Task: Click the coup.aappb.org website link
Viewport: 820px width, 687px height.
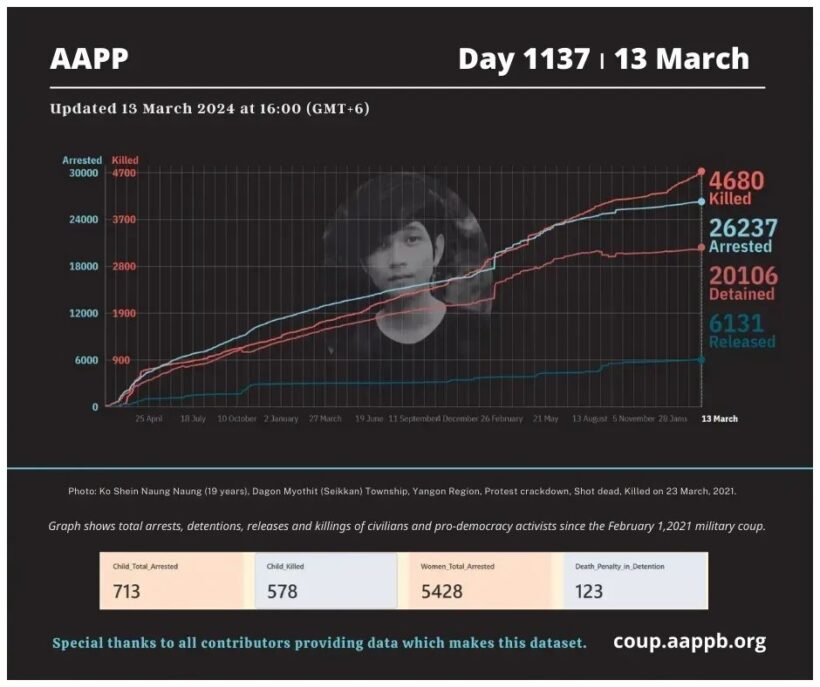Action: click(x=689, y=641)
